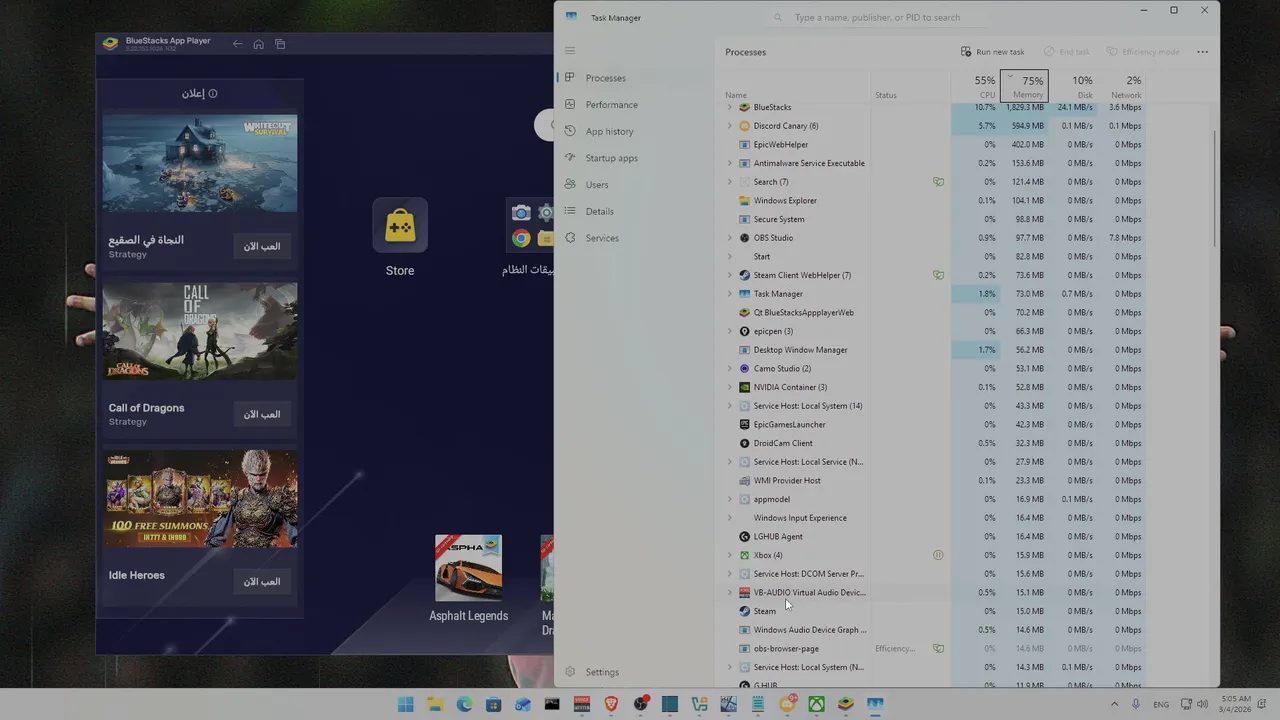
Task: Select the DroidCam Client process icon
Action: point(744,443)
